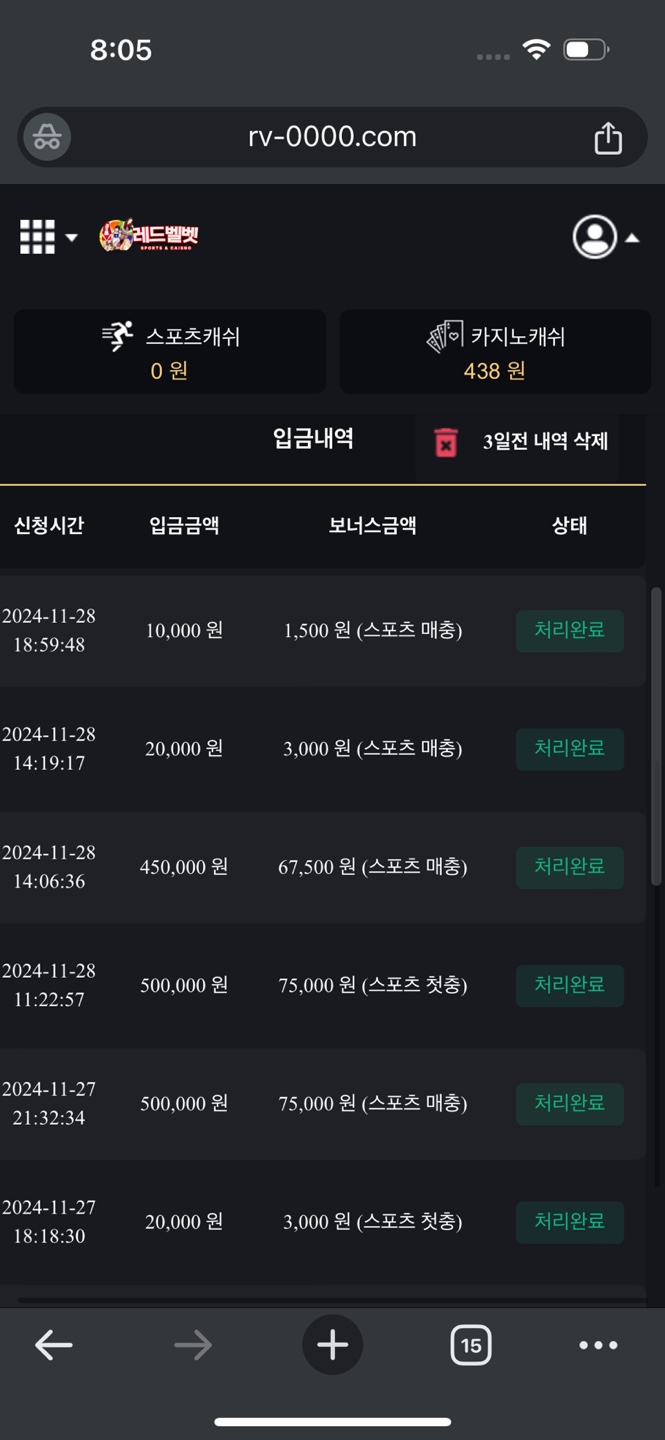Click the 3일전 내역 삭제 button

pos(545,441)
